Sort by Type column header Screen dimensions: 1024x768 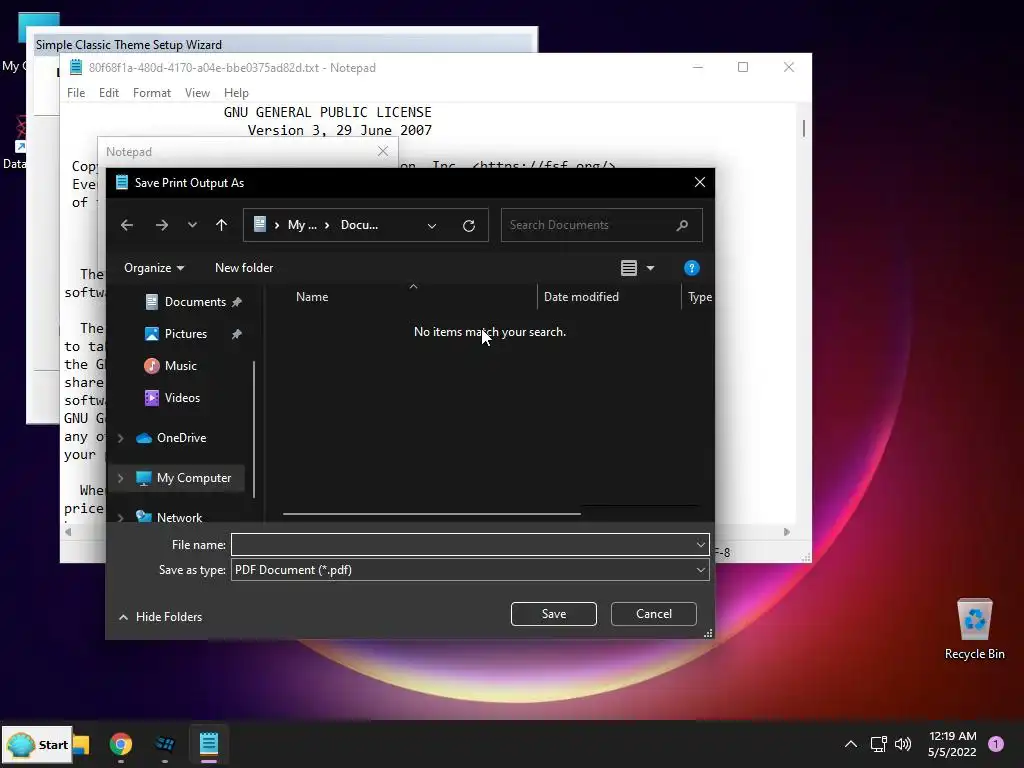tap(700, 297)
